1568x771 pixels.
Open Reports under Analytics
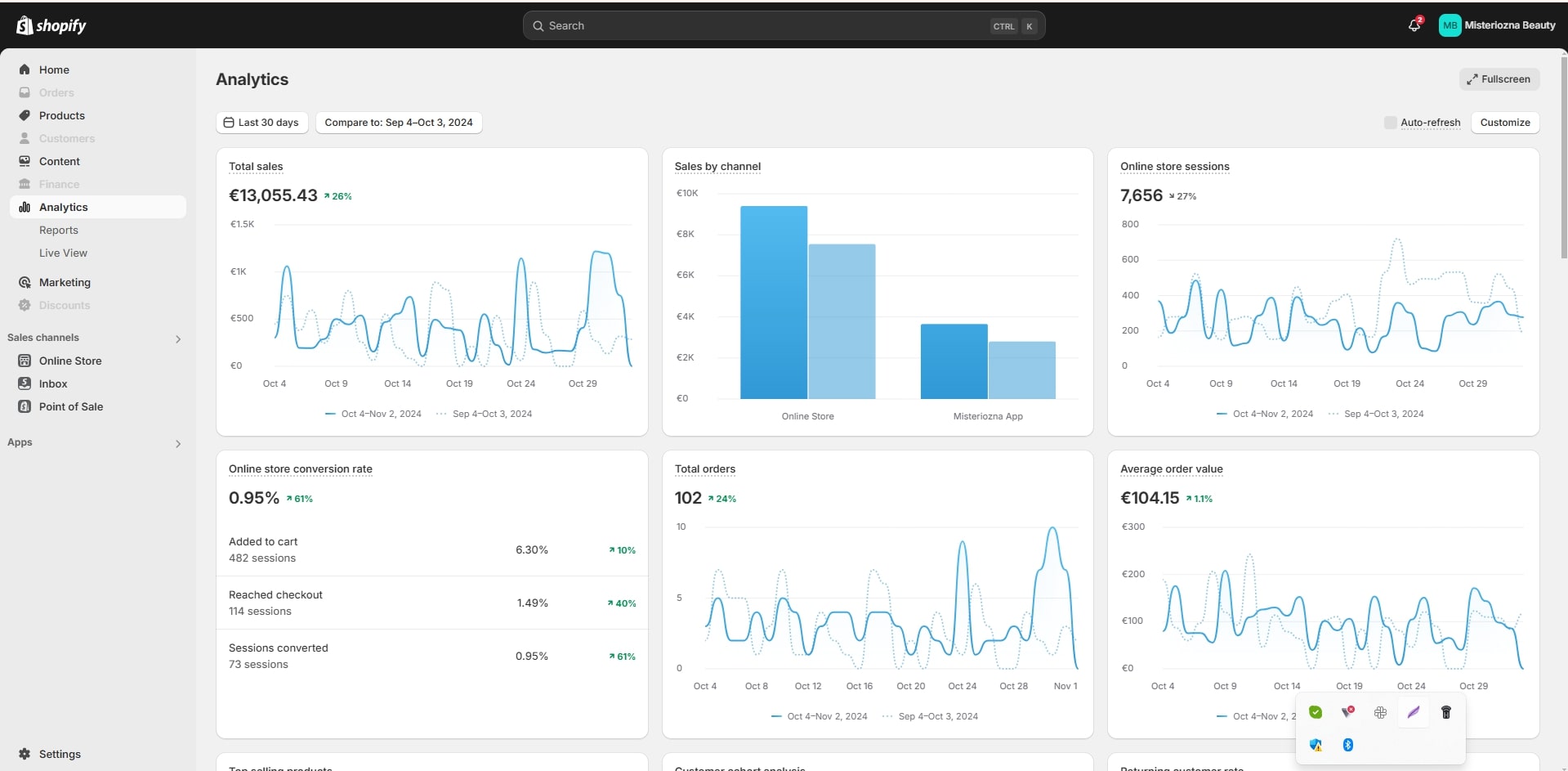click(x=59, y=230)
